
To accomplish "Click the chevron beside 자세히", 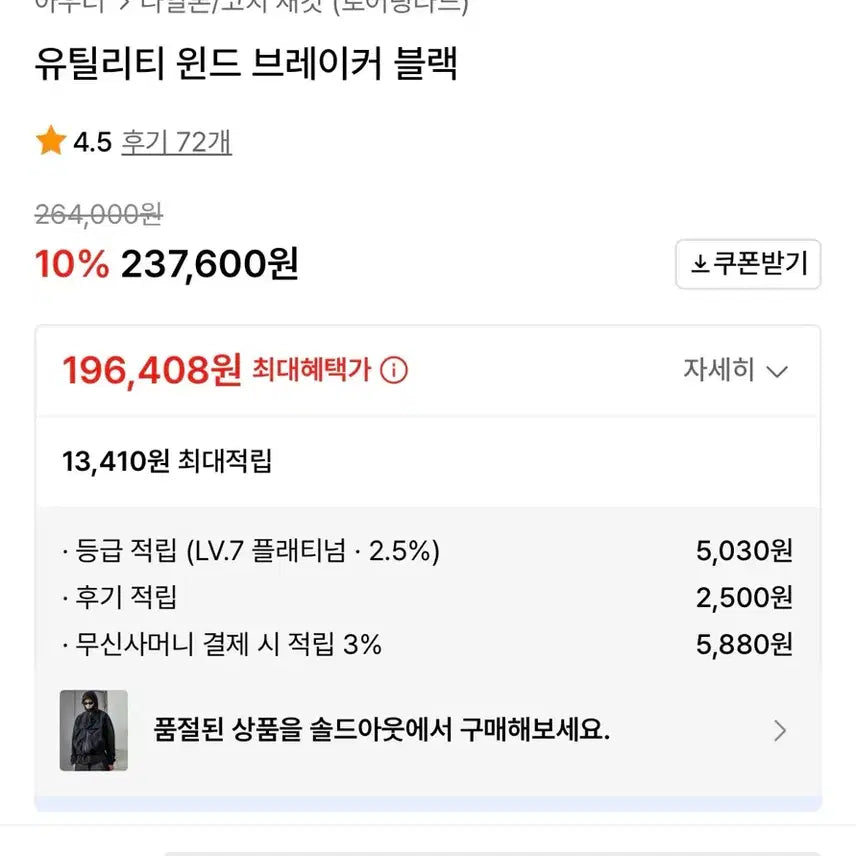I will [777, 371].
